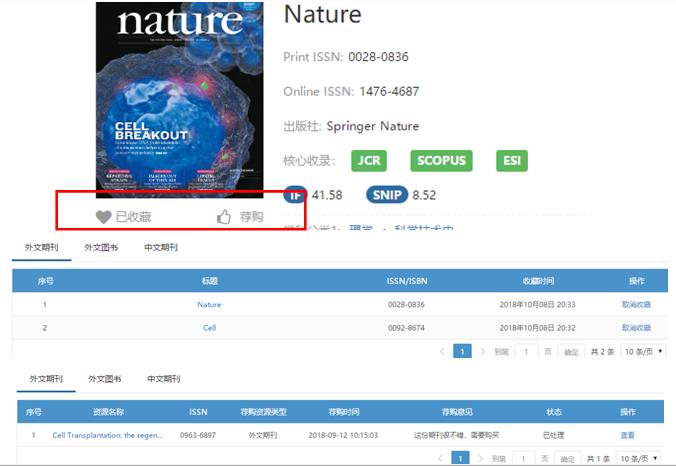Select 外文期刊 tab in favorites list
Screen dimensions: 676x466
point(41,247)
